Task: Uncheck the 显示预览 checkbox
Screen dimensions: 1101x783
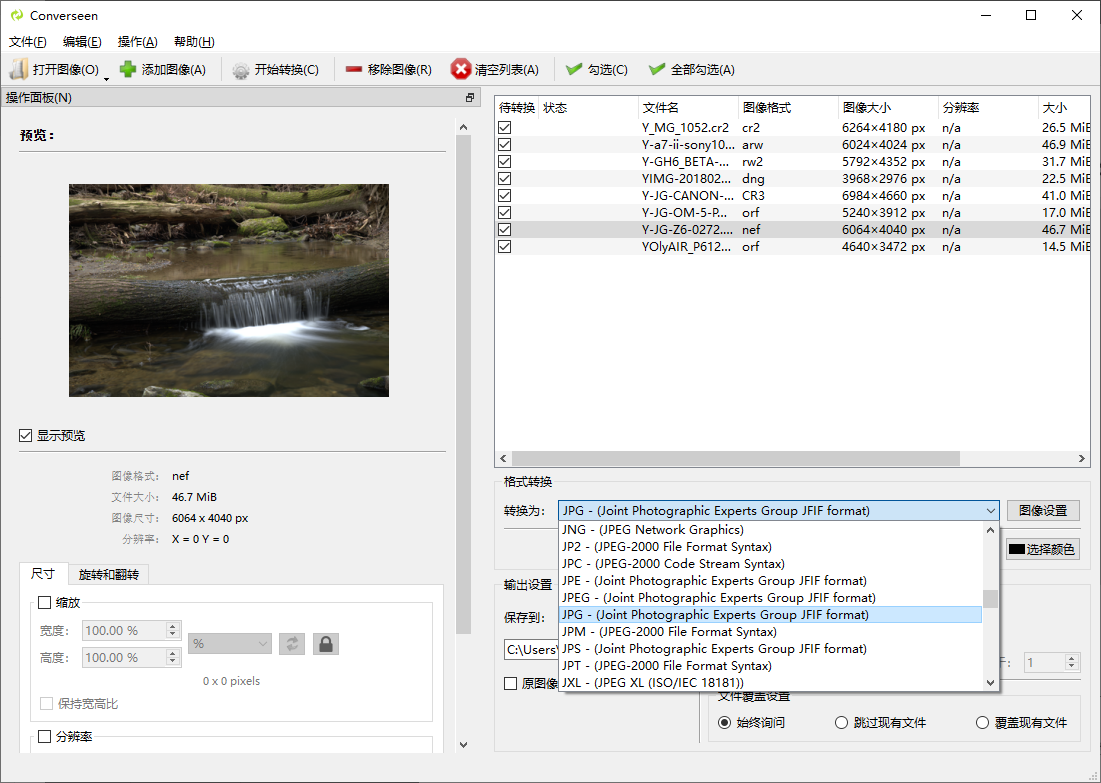Action: [x=26, y=435]
